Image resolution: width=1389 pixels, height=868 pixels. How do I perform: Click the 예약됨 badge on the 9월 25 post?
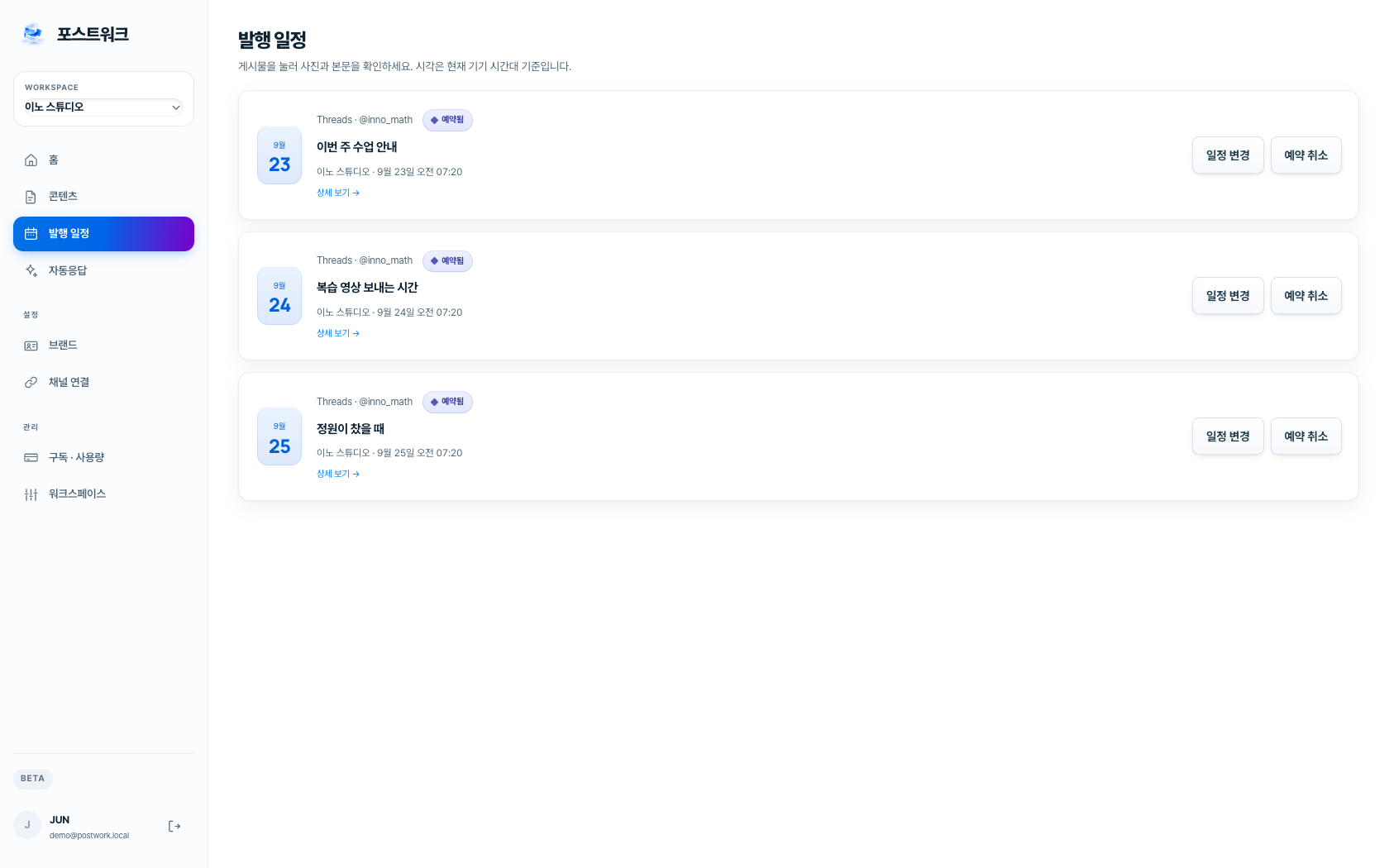(x=447, y=402)
